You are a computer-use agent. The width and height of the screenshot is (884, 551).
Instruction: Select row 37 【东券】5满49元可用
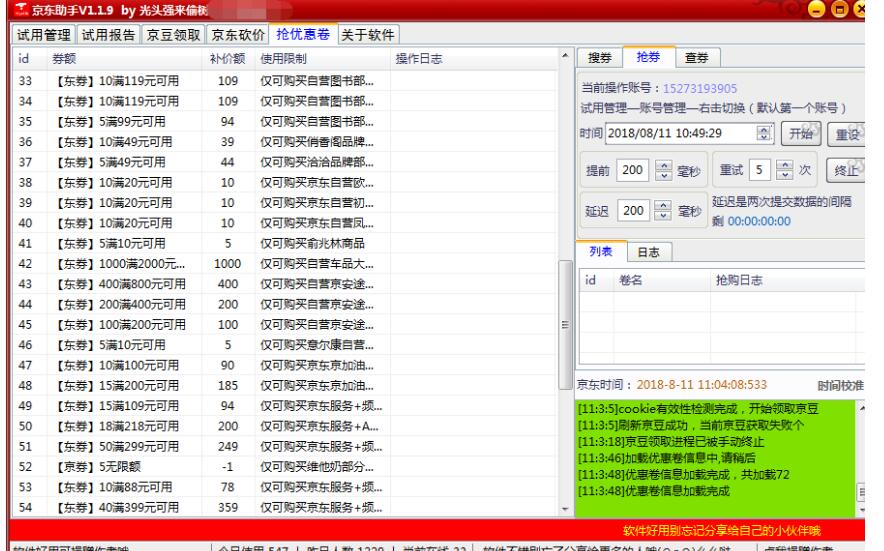click(285, 162)
